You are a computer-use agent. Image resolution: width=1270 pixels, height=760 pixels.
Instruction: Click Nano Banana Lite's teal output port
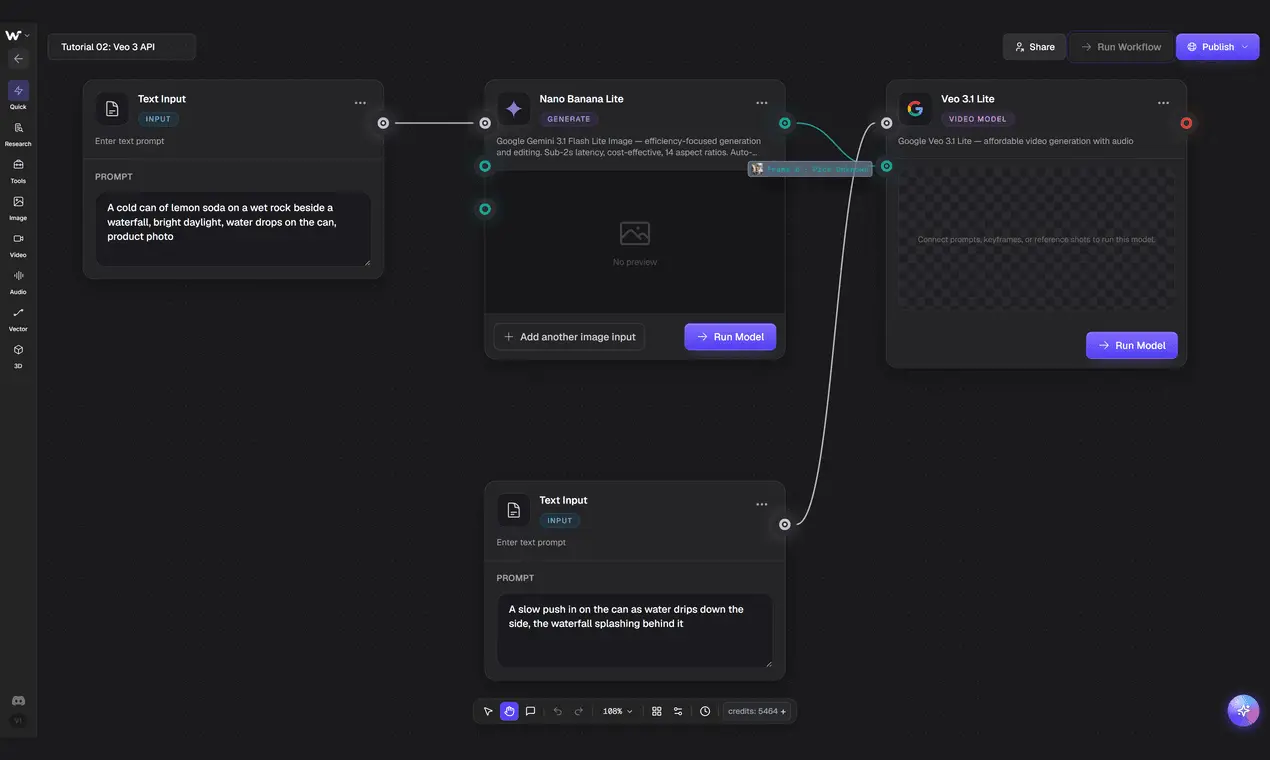pos(785,123)
